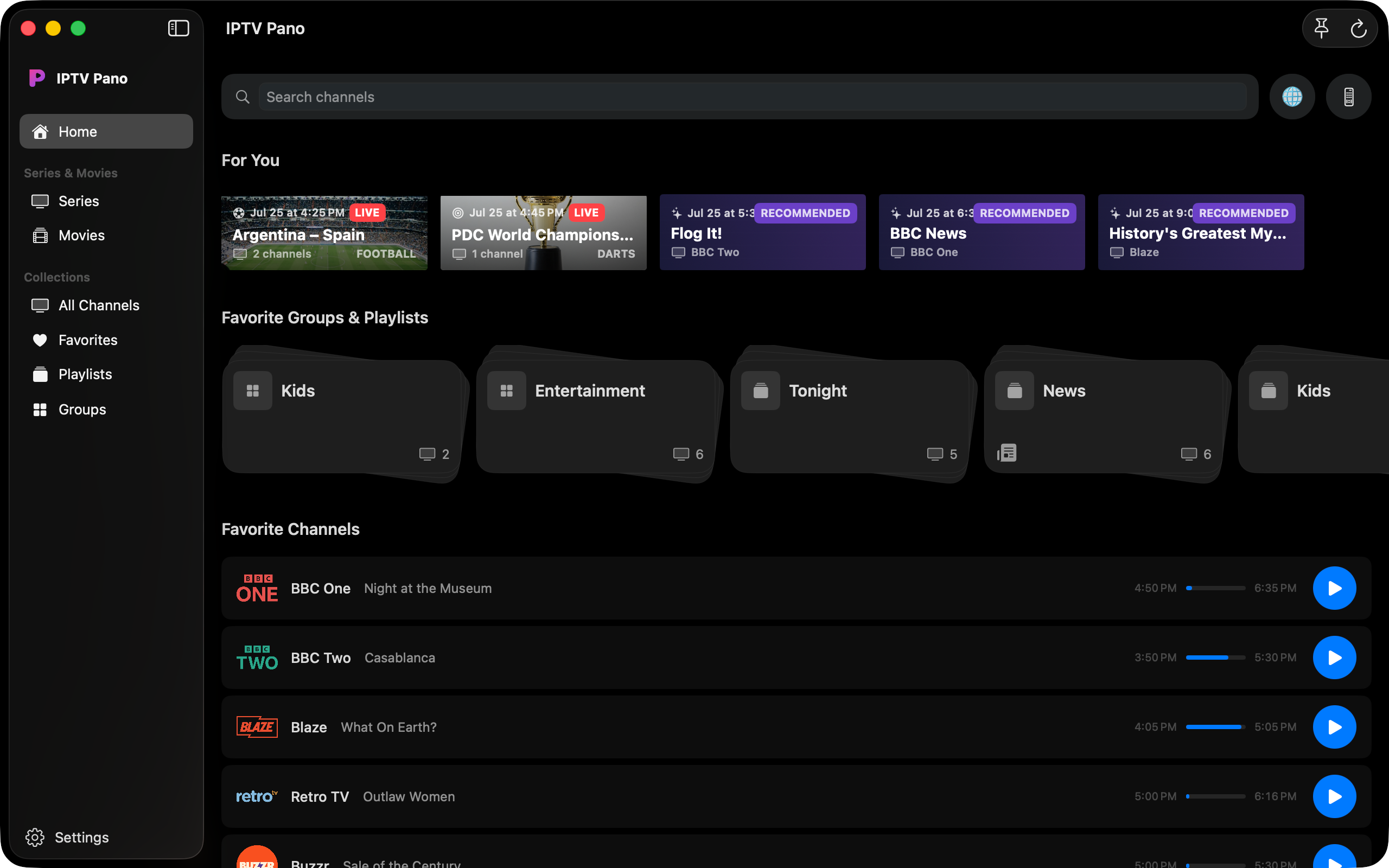Open Playlists collection
This screenshot has width=1389, height=868.
106,374
